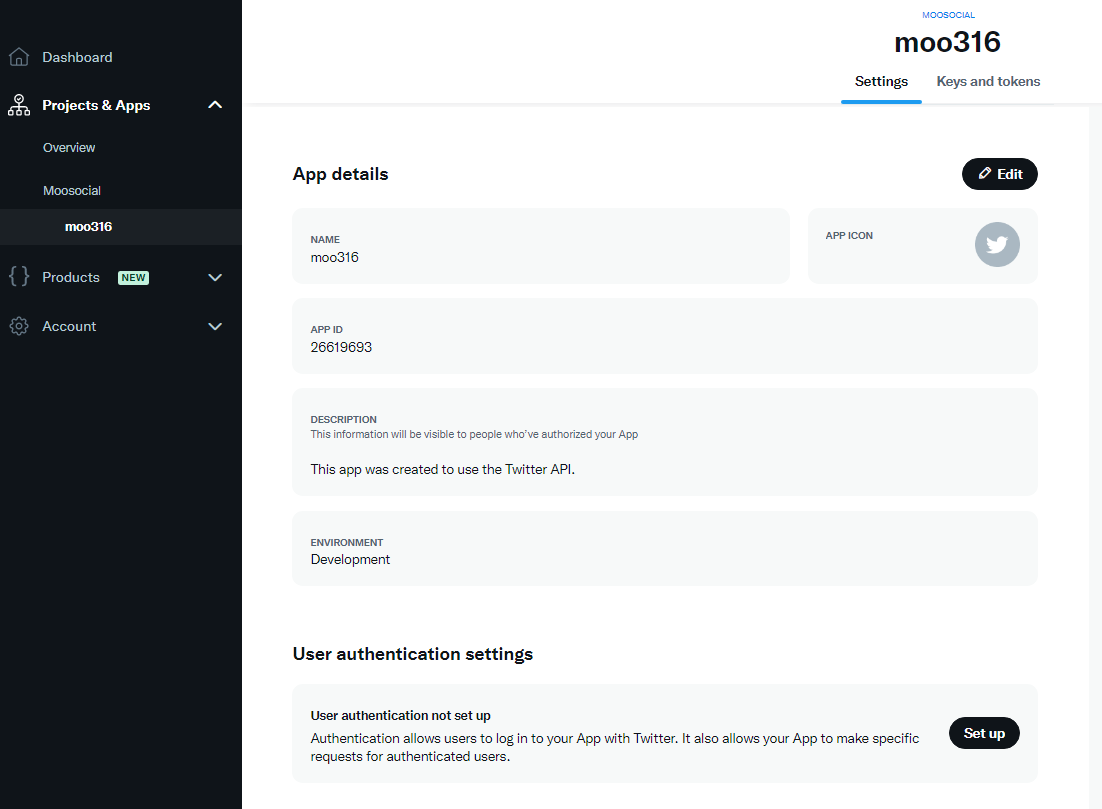This screenshot has width=1102, height=809.
Task: Click the Account gear icon
Action: click(x=19, y=326)
